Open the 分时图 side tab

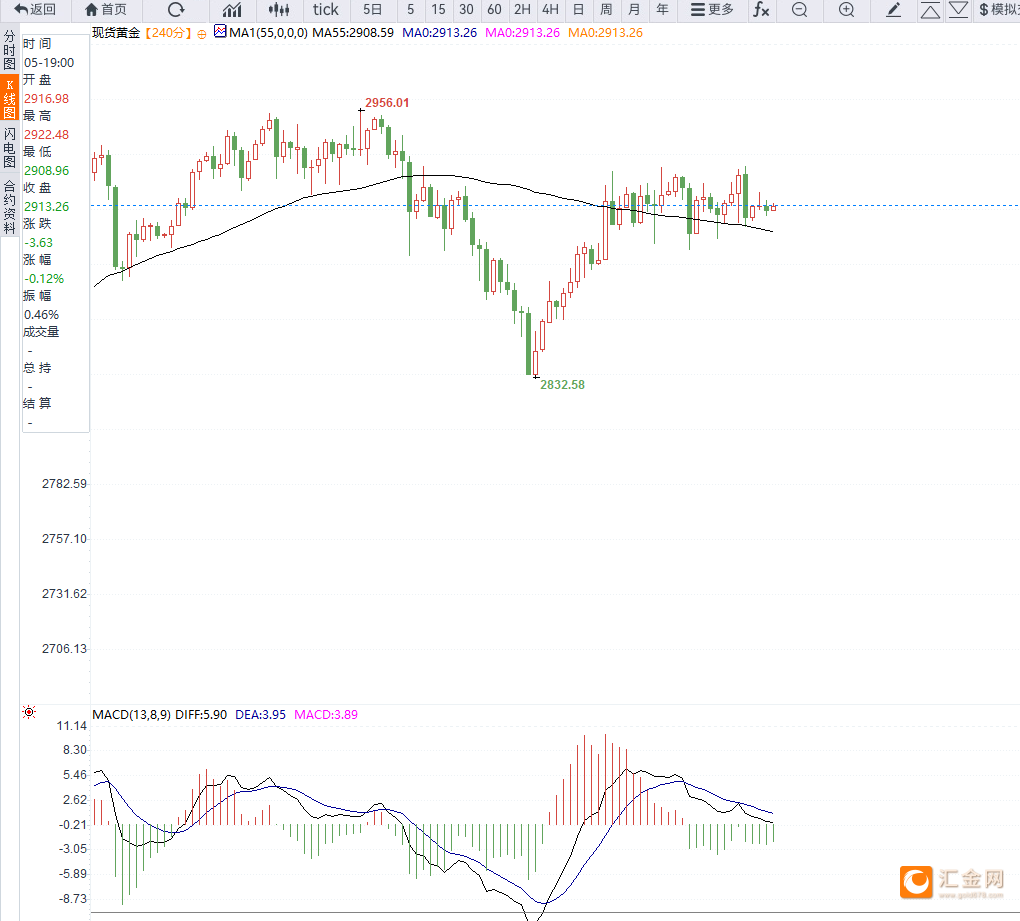[9, 49]
